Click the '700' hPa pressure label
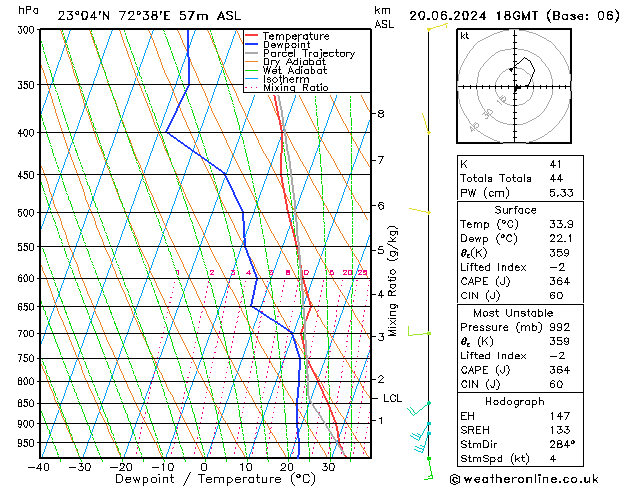This screenshot has height=486, width=629. click(x=28, y=334)
